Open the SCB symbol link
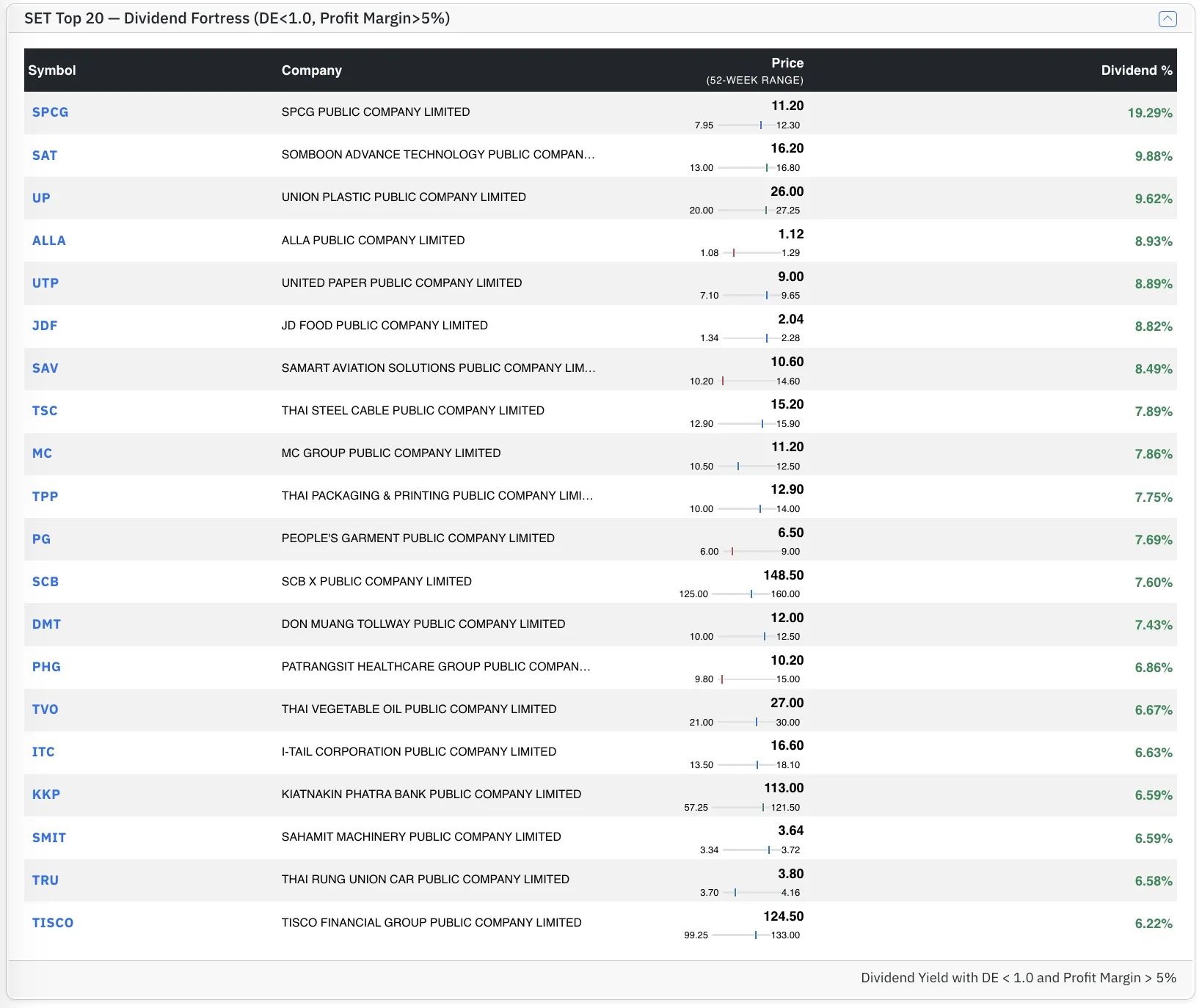 (45, 582)
